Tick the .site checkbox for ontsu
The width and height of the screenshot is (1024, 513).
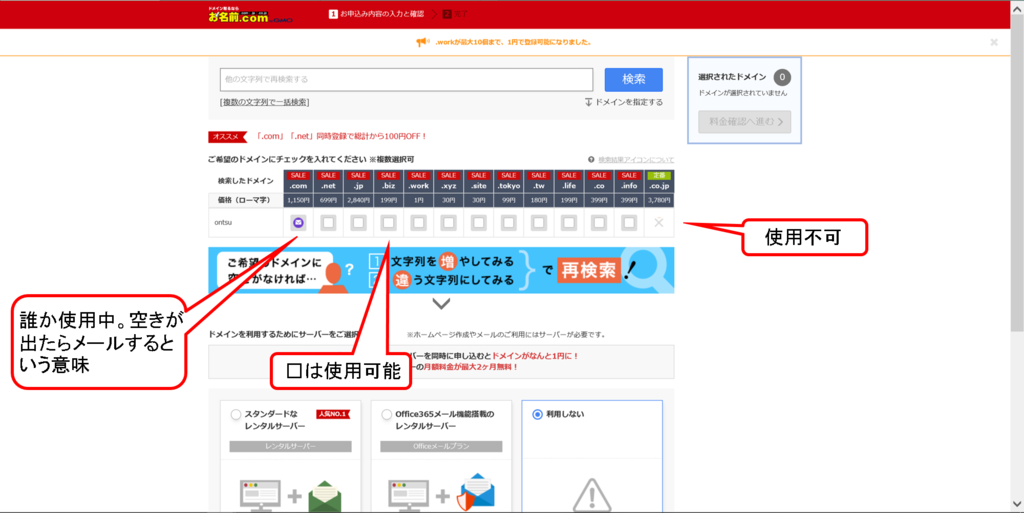coord(479,223)
